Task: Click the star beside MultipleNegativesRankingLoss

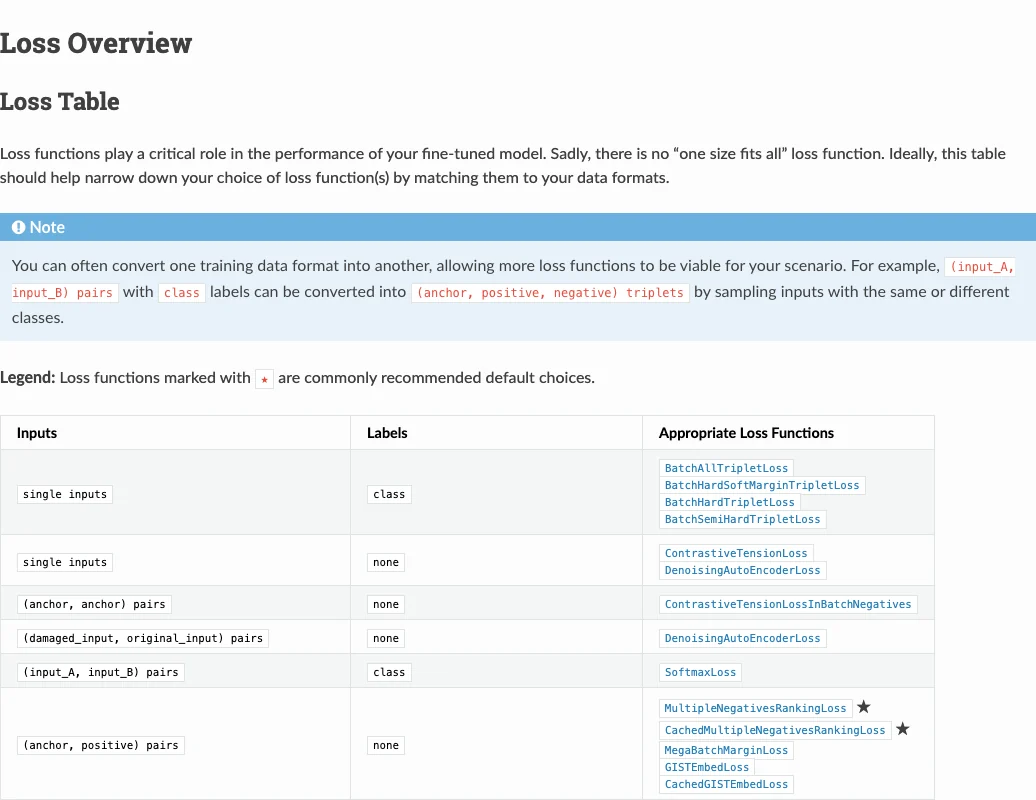Action: point(864,707)
